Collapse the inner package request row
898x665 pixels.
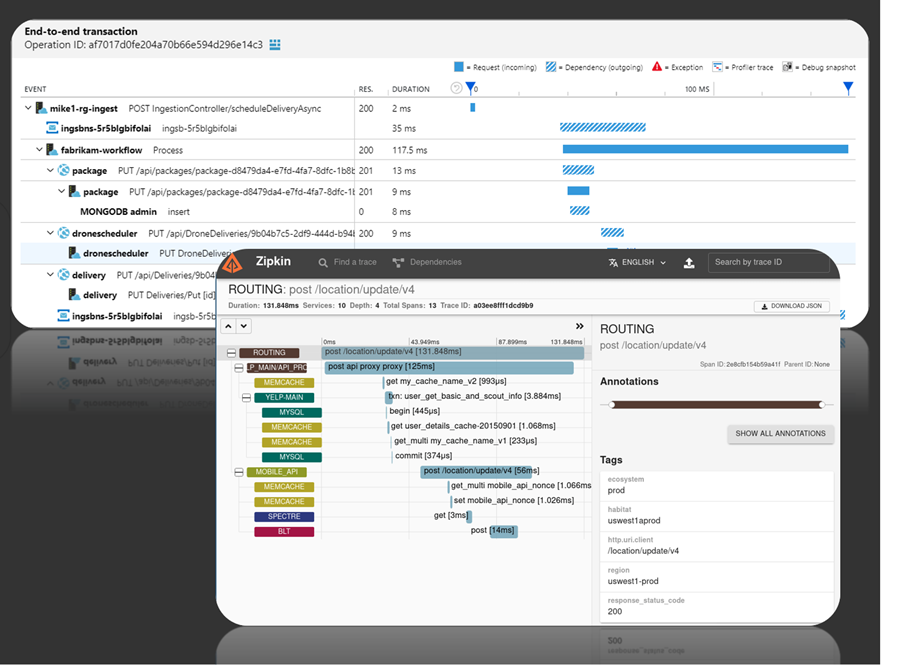[x=61, y=191]
